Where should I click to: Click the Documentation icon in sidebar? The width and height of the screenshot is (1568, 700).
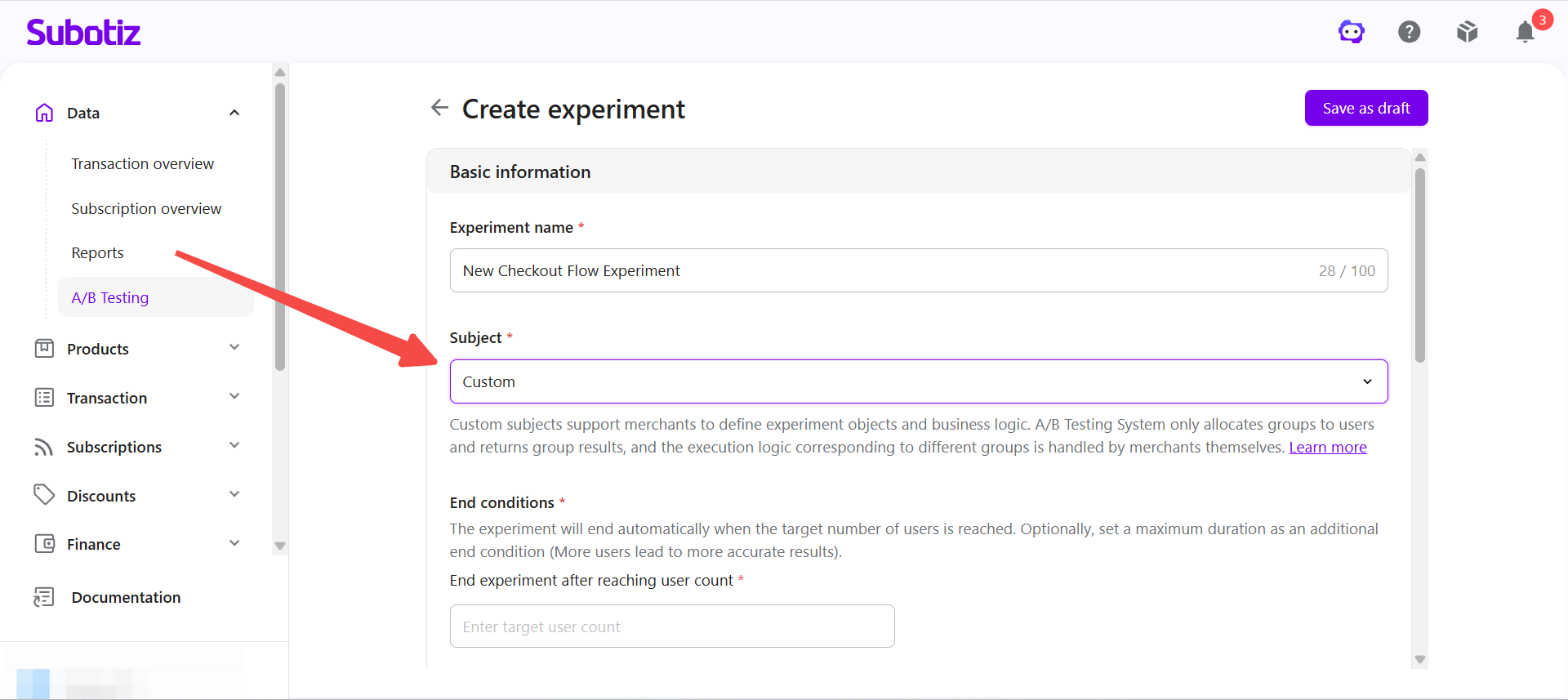(44, 597)
